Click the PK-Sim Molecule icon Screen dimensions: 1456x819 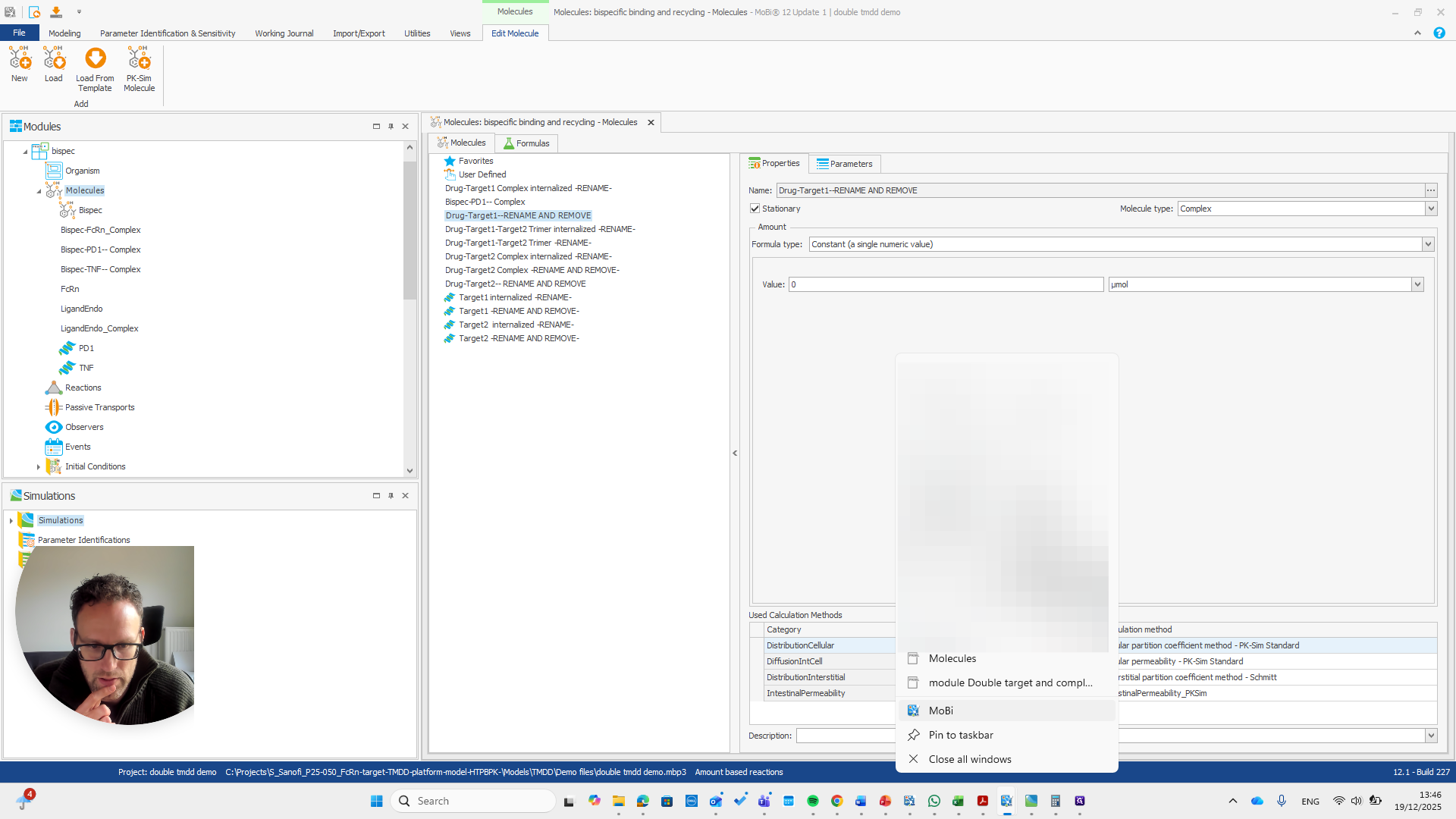click(x=139, y=59)
